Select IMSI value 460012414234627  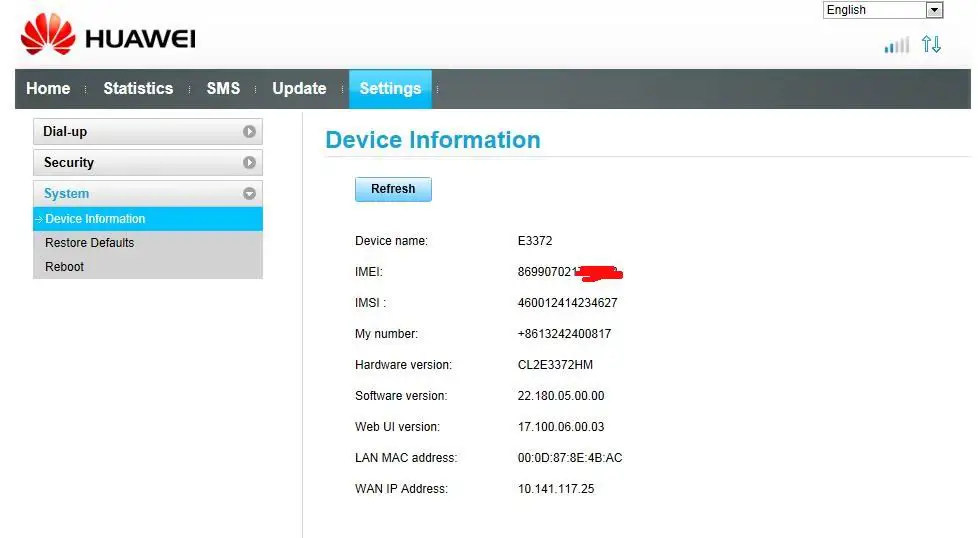[567, 303]
